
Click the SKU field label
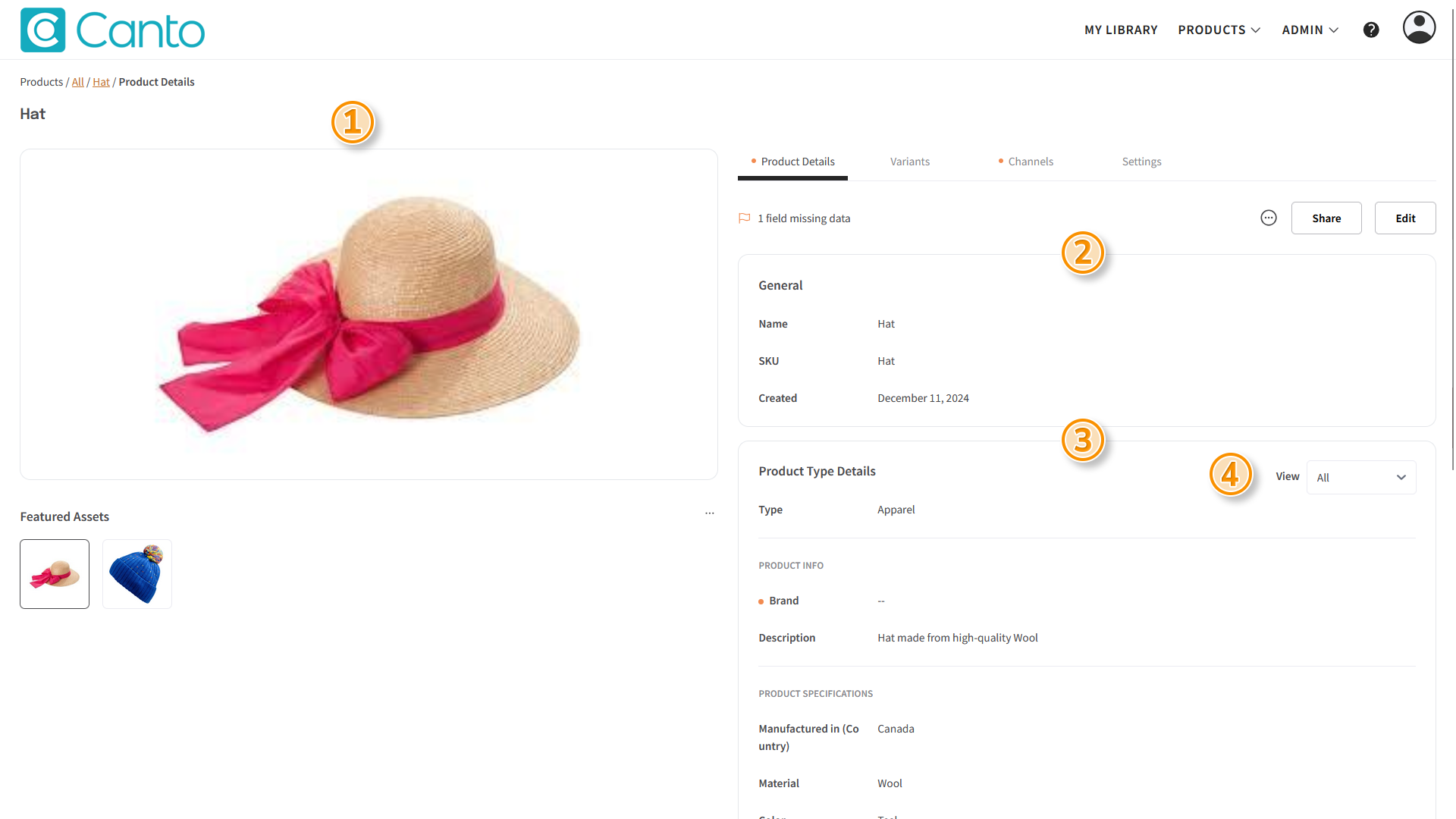(x=768, y=361)
